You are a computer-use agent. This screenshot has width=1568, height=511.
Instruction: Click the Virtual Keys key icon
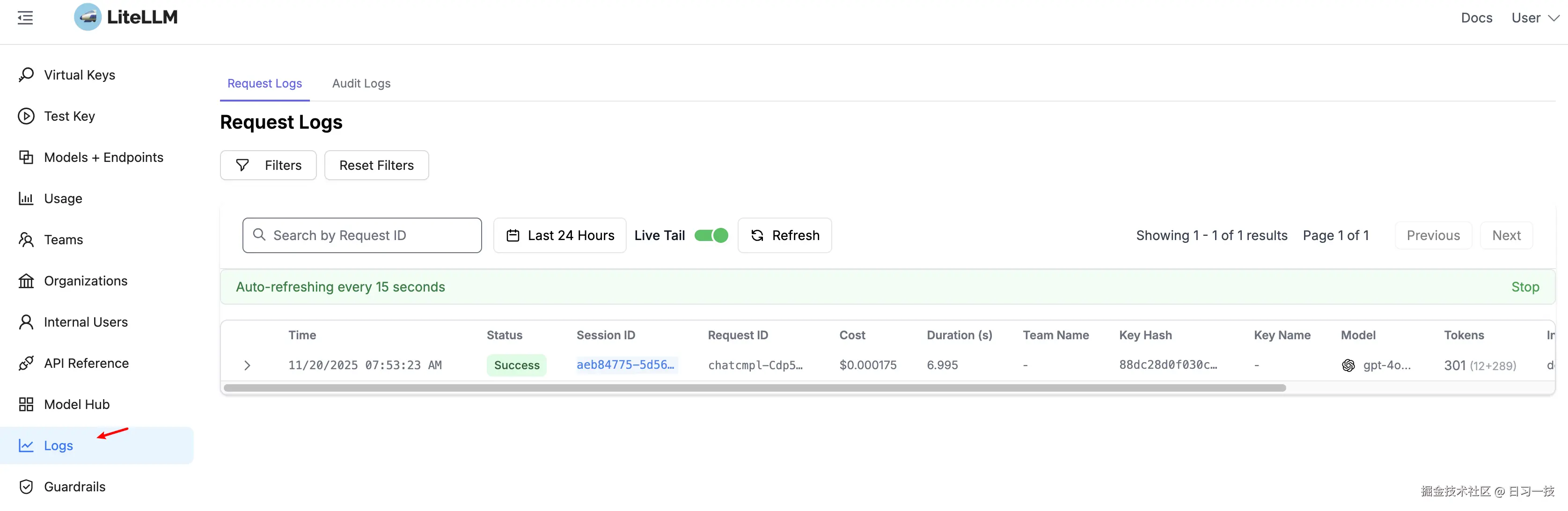pos(26,75)
